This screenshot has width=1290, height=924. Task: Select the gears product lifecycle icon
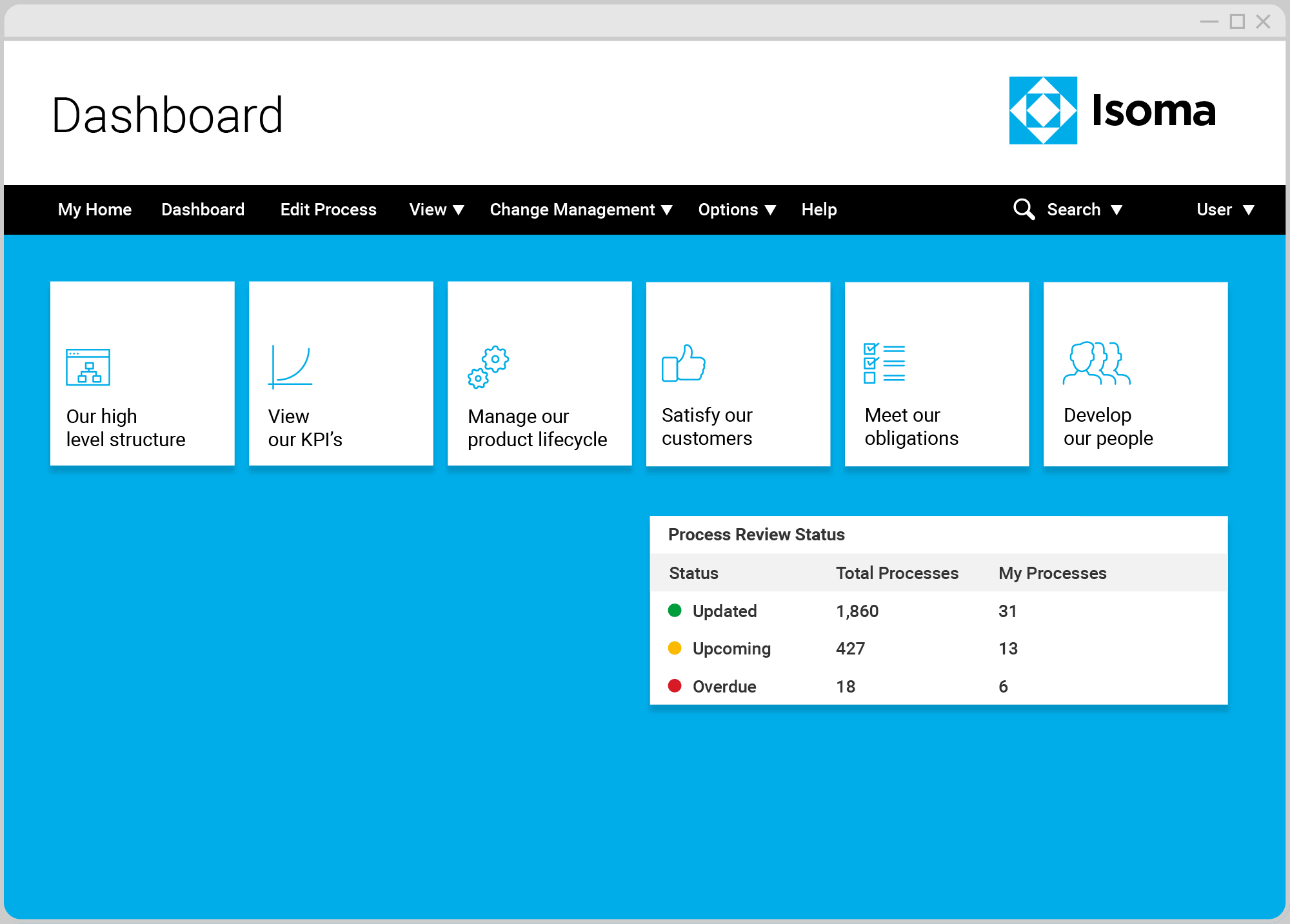[x=488, y=367]
